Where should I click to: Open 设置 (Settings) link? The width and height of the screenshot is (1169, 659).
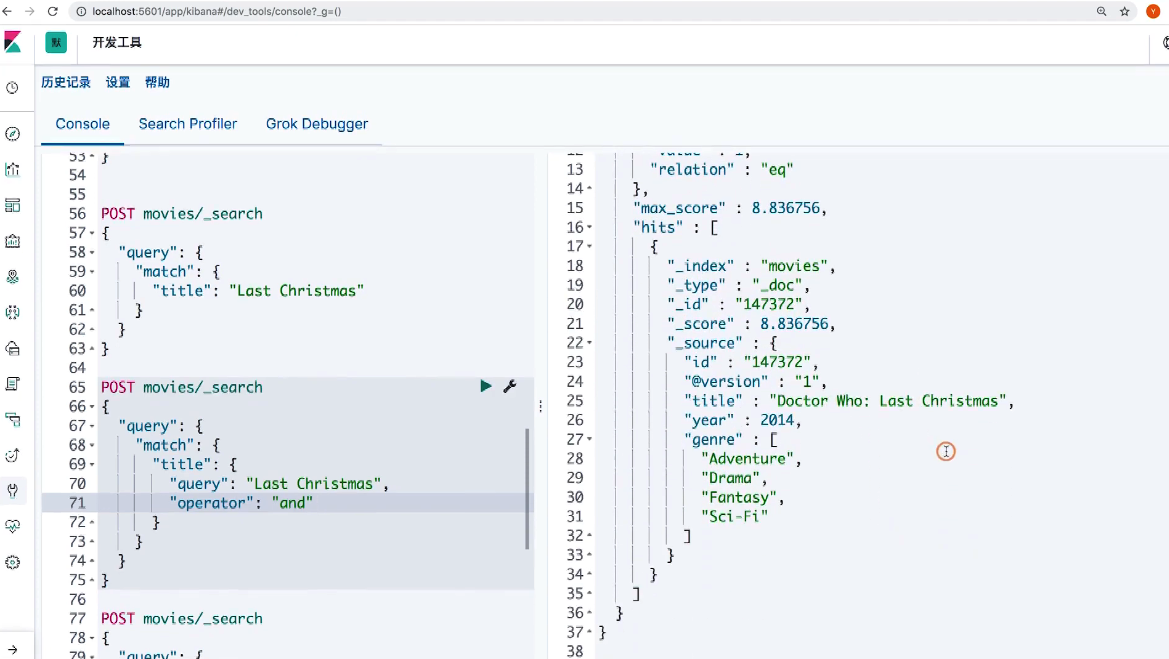point(118,82)
